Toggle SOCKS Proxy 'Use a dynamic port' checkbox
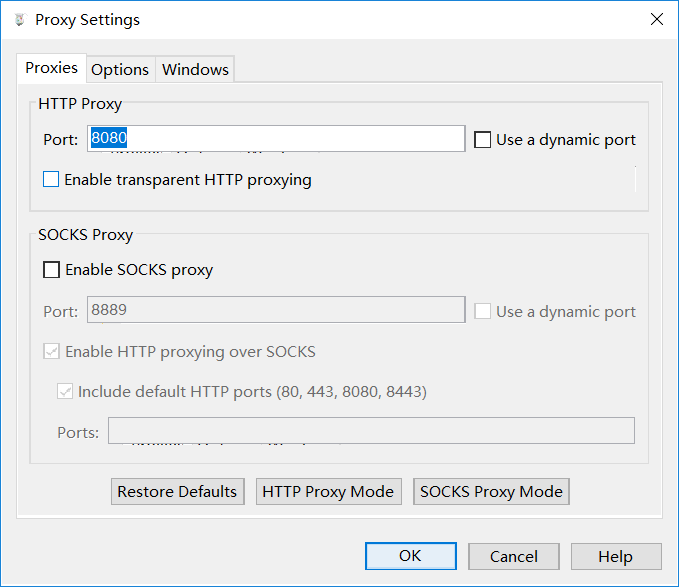679x587 pixels. [482, 311]
